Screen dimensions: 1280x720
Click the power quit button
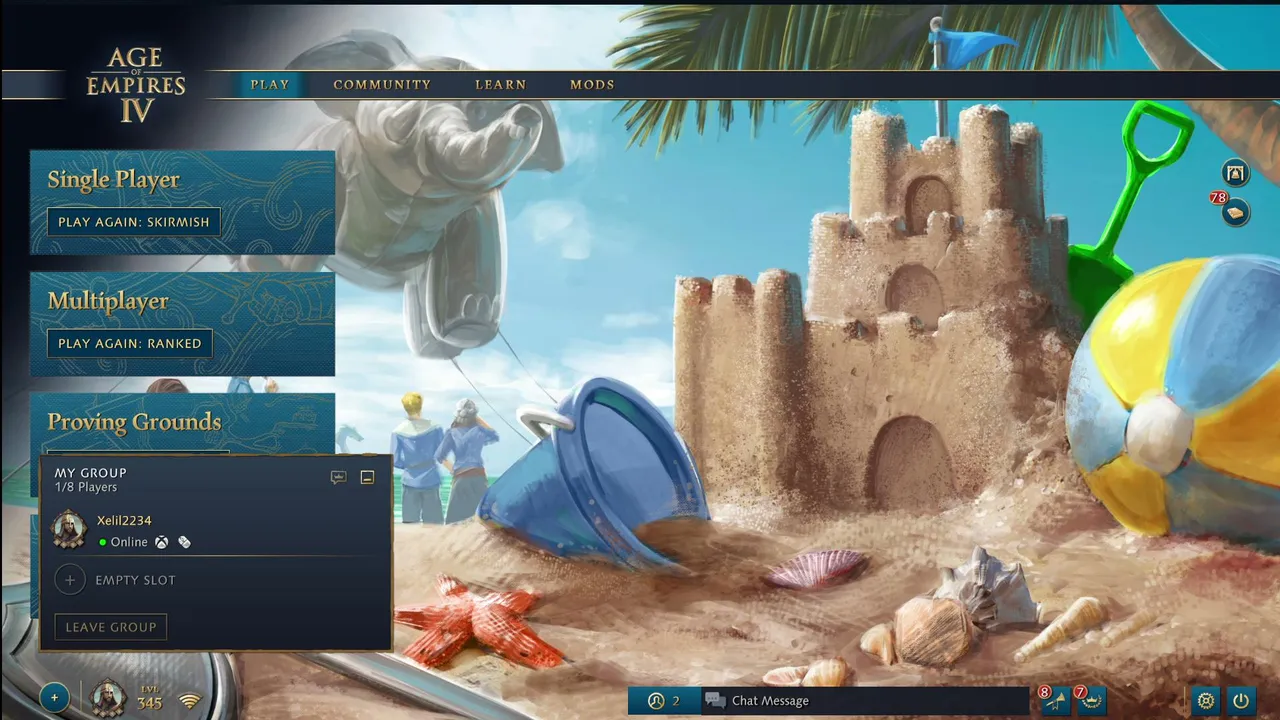tap(1241, 701)
